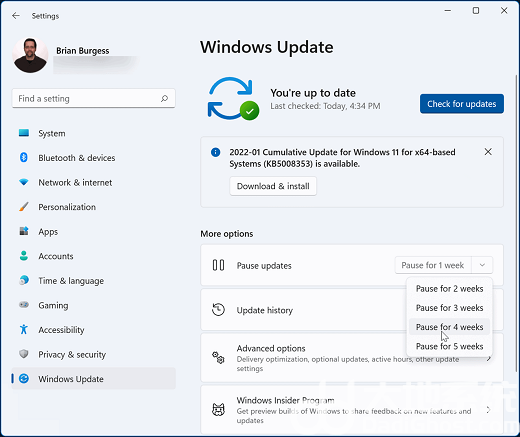Select Pause for 4 weeks
Viewport: 520px width, 437px height.
449,327
